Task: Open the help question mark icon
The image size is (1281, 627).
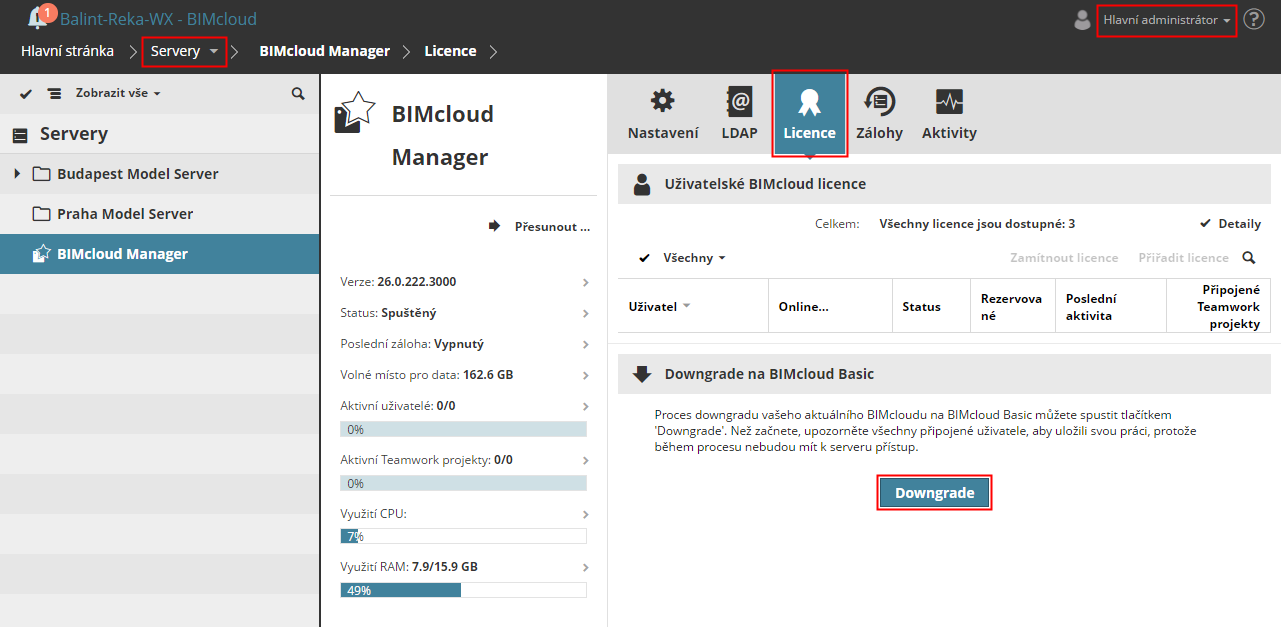Action: pos(1254,19)
